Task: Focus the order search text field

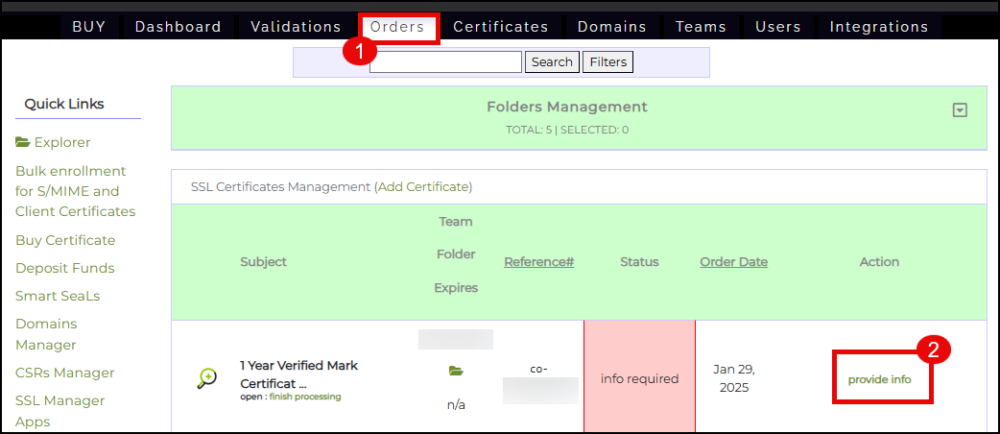Action: (445, 62)
